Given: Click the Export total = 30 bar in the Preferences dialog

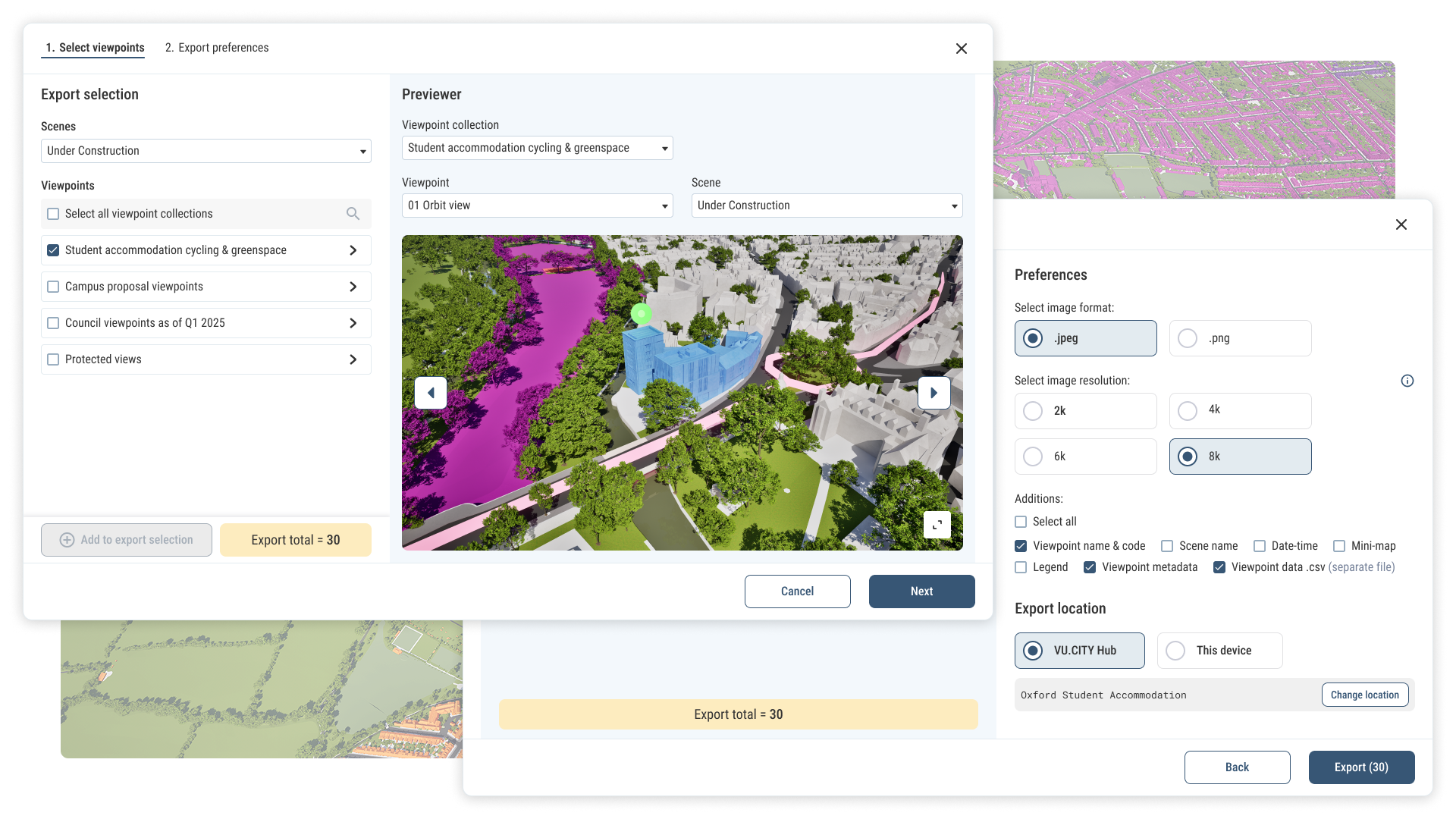Looking at the screenshot, I should pos(739,714).
